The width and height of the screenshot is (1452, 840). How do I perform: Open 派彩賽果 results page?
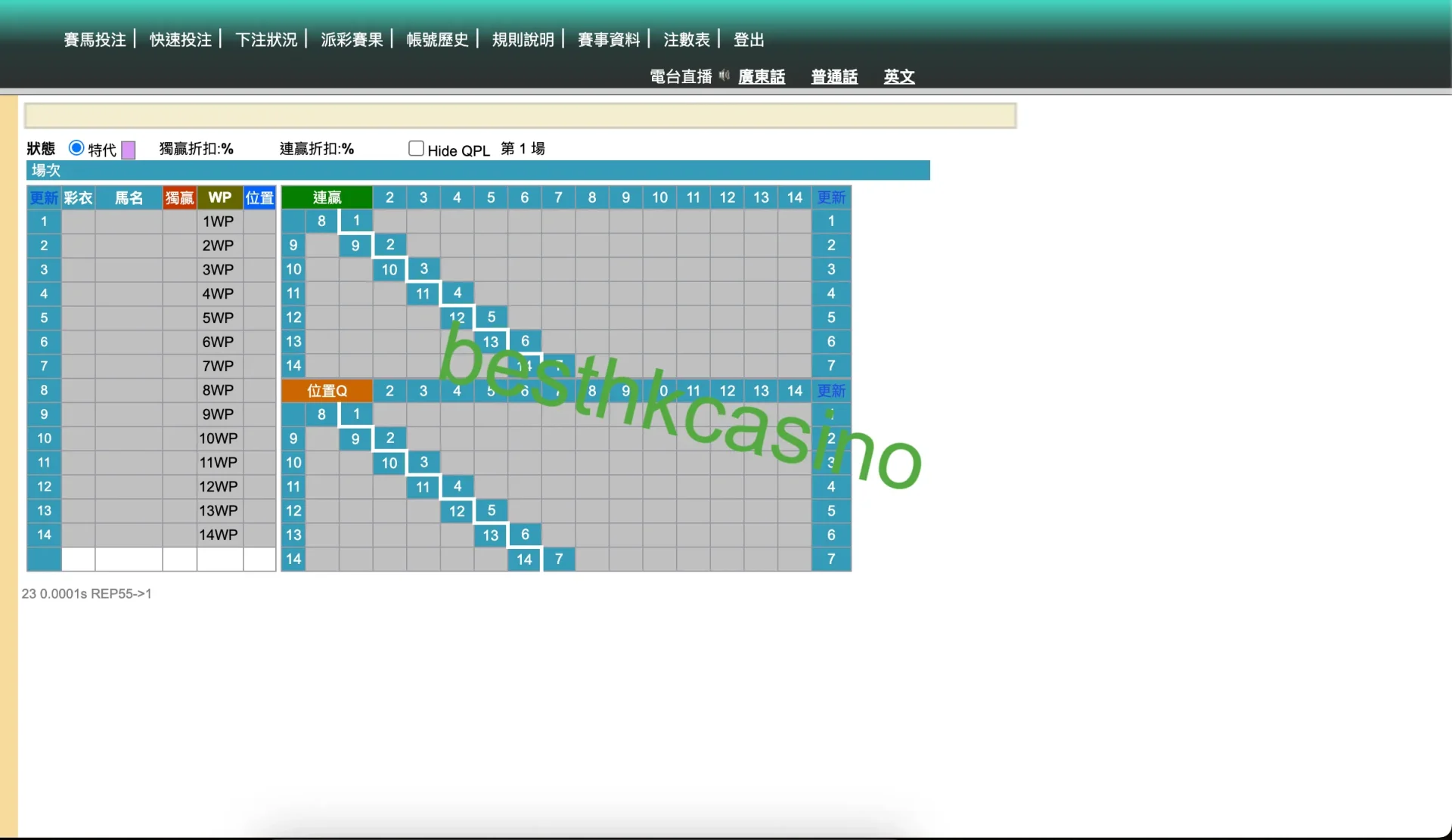pyautogui.click(x=352, y=39)
